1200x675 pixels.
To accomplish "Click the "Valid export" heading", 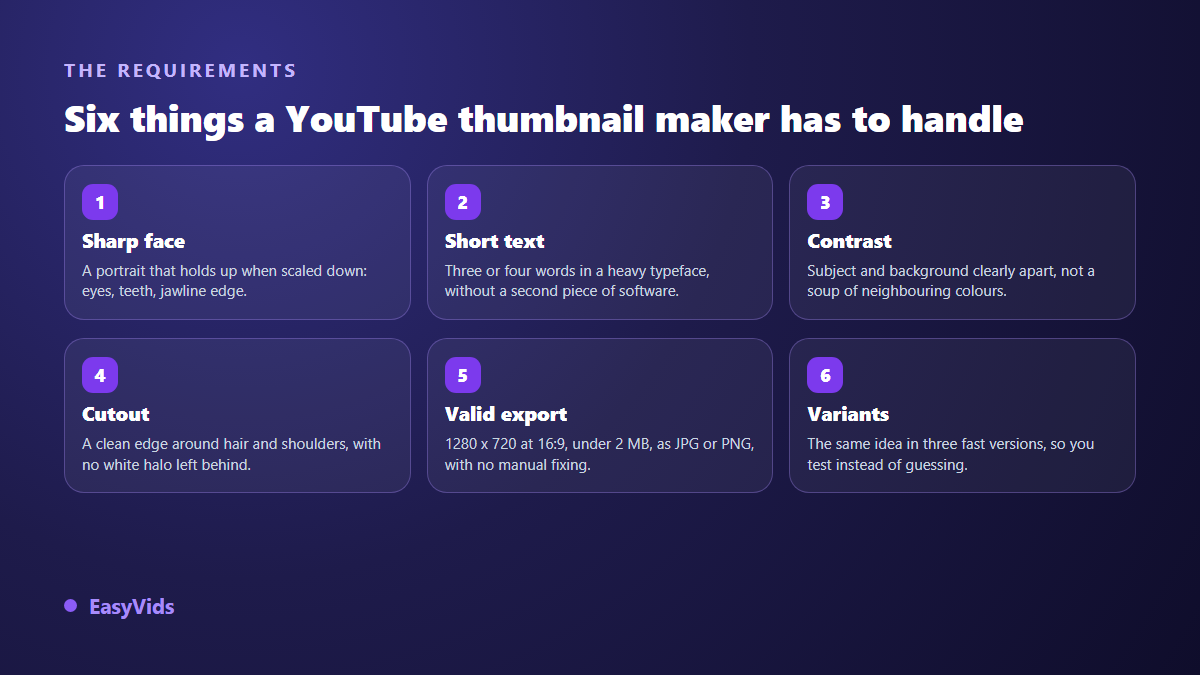I will pyautogui.click(x=505, y=414).
